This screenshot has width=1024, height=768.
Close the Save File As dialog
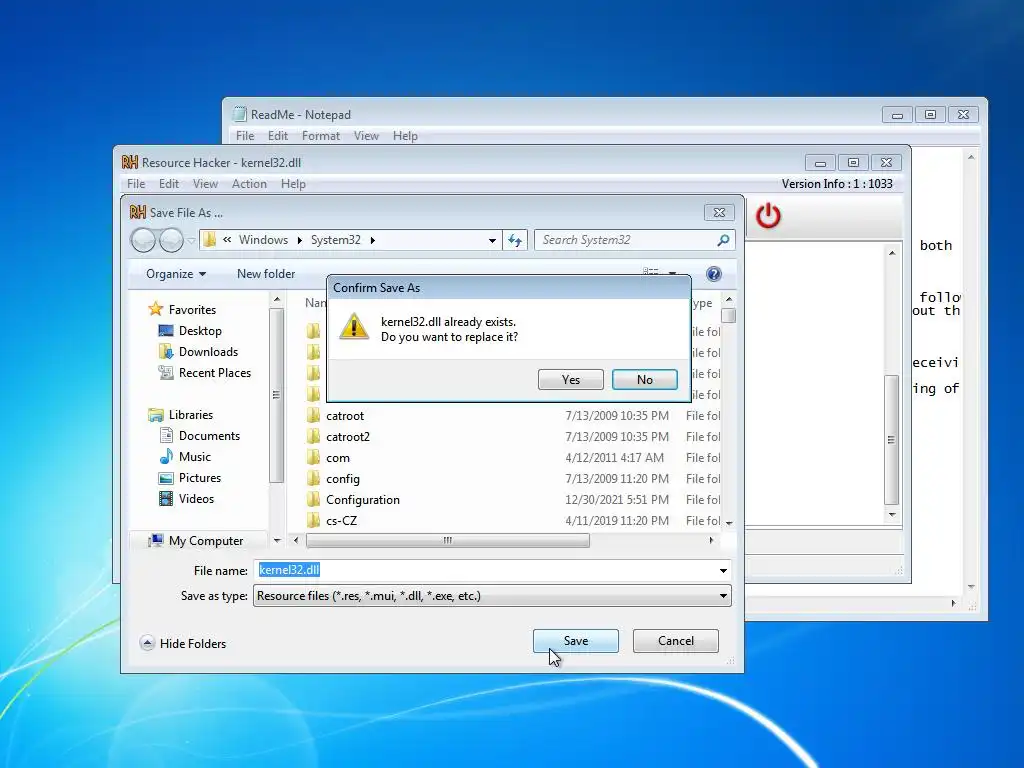click(719, 212)
